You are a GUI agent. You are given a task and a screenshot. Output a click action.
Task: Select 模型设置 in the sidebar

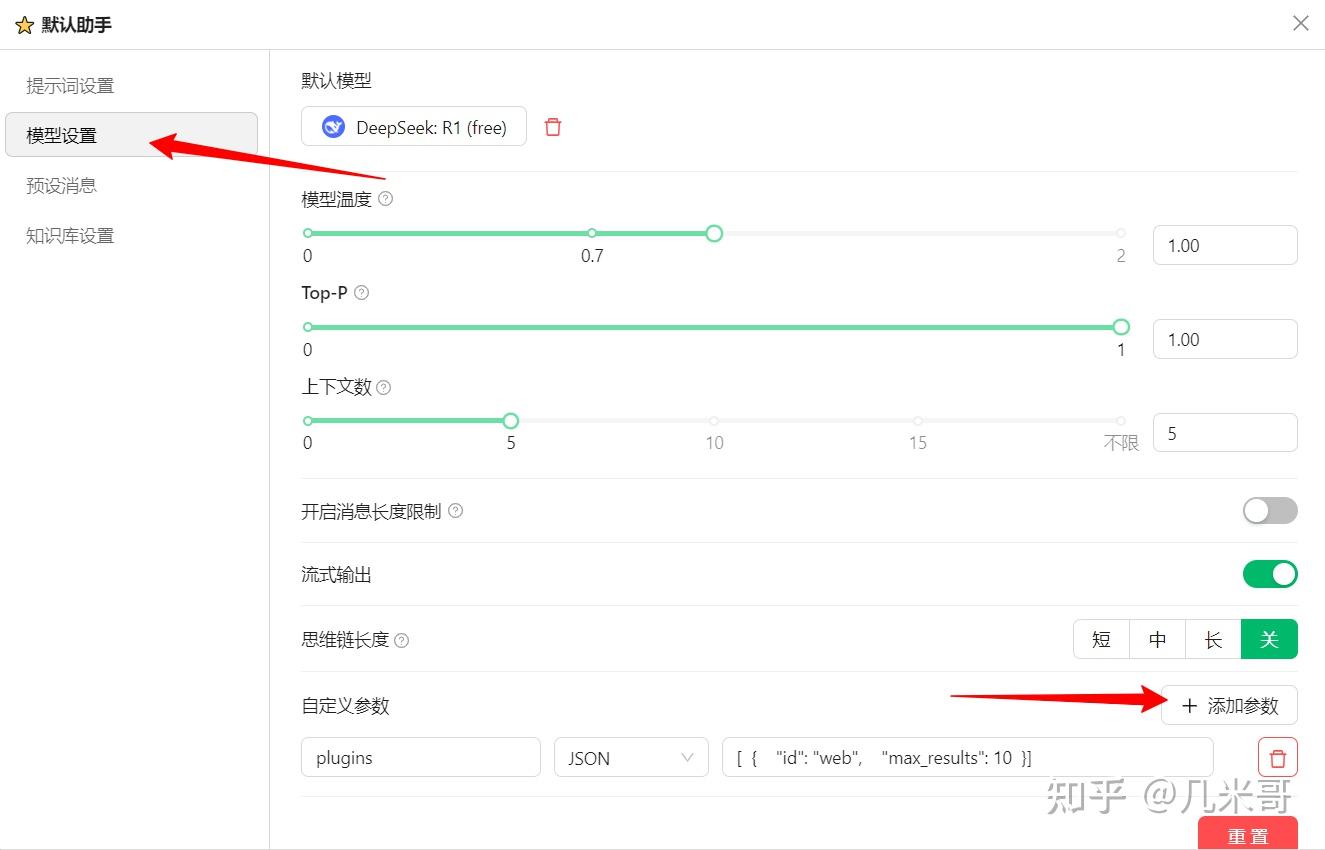tap(131, 135)
